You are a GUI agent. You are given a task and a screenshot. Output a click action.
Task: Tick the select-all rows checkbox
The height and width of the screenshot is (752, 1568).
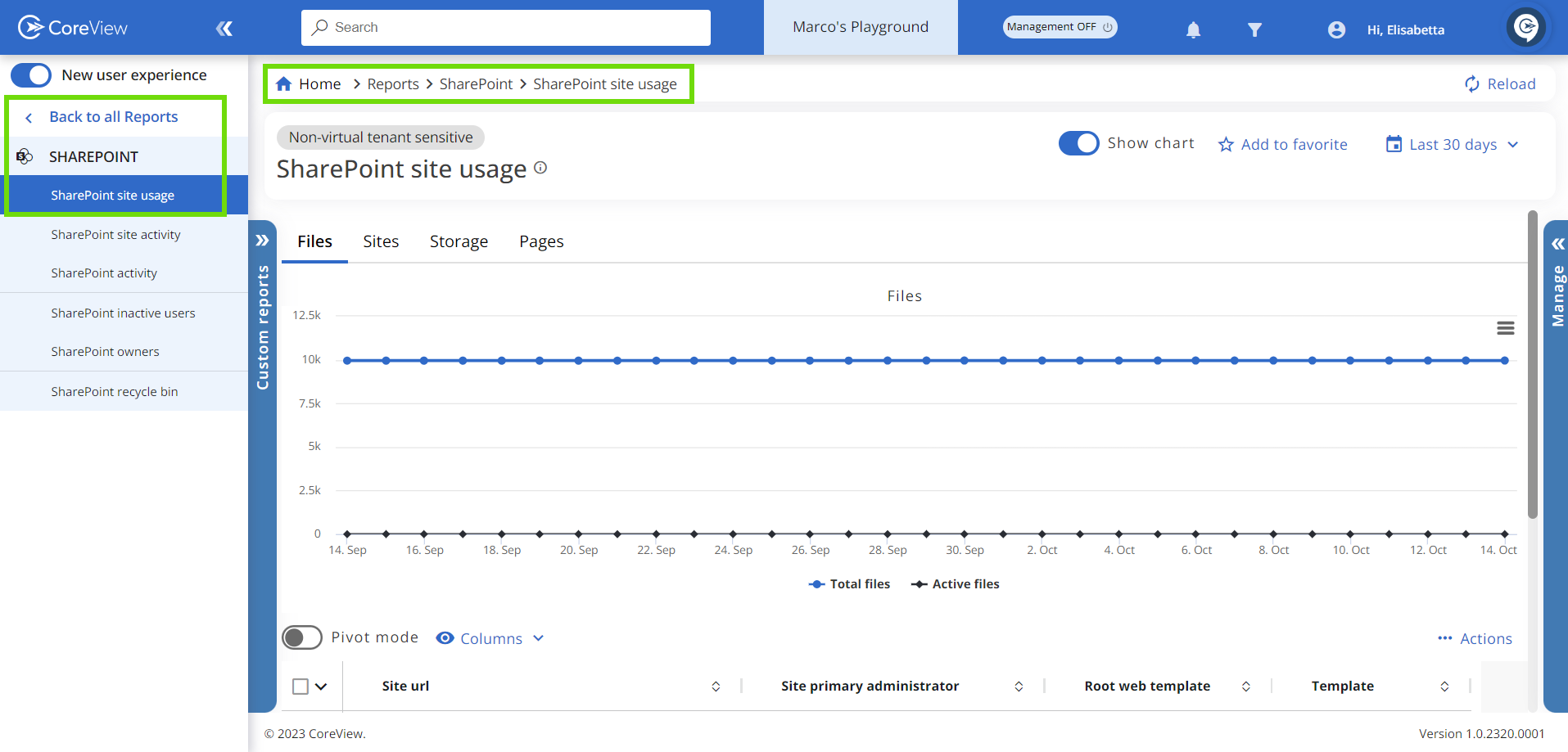(300, 687)
